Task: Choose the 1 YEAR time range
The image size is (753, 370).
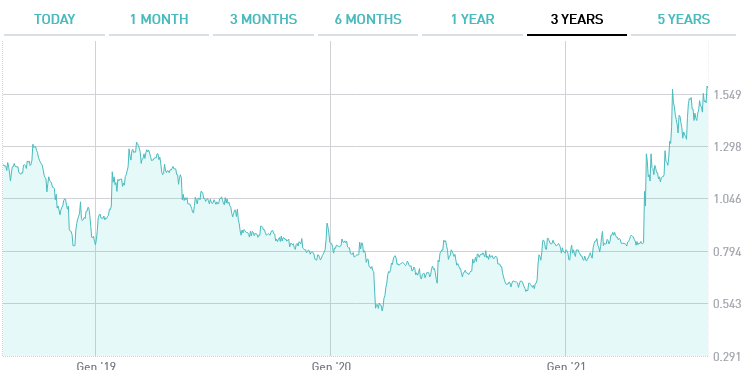Action: (472, 19)
